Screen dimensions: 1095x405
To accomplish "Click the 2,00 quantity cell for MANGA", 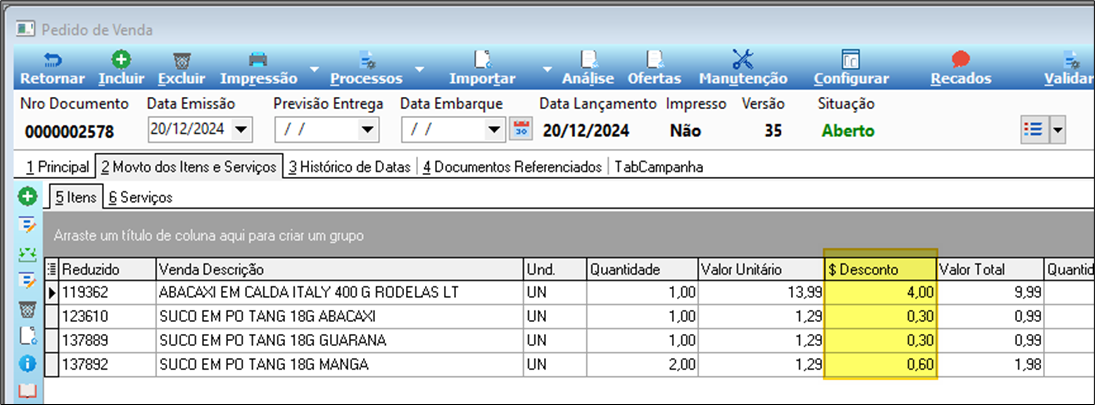I will 641,364.
